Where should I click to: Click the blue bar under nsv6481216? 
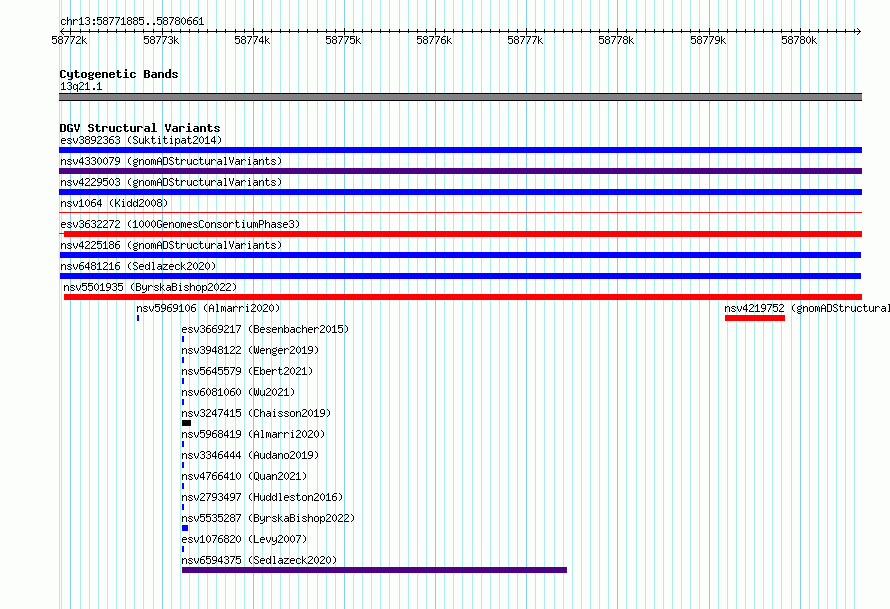point(460,276)
